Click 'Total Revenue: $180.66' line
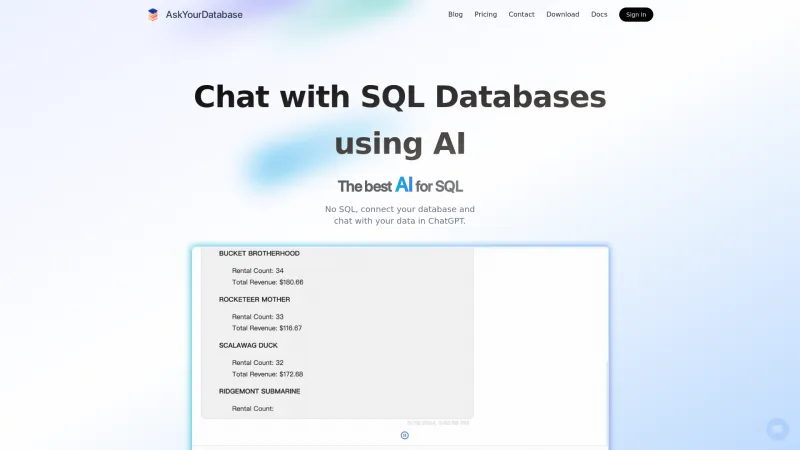Screen dimensions: 800x450 tap(267, 282)
